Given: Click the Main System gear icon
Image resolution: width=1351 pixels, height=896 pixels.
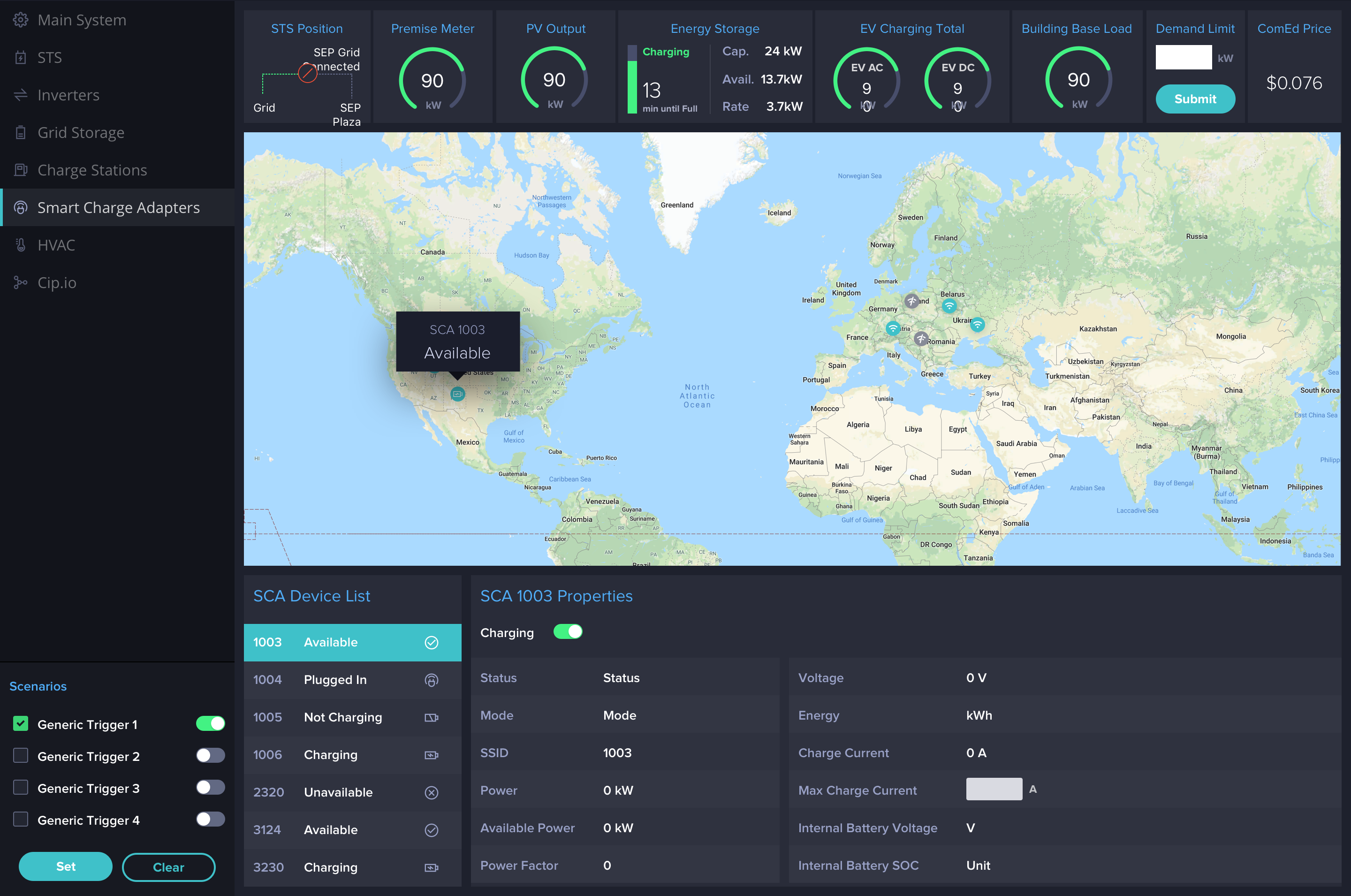Looking at the screenshot, I should [x=21, y=20].
